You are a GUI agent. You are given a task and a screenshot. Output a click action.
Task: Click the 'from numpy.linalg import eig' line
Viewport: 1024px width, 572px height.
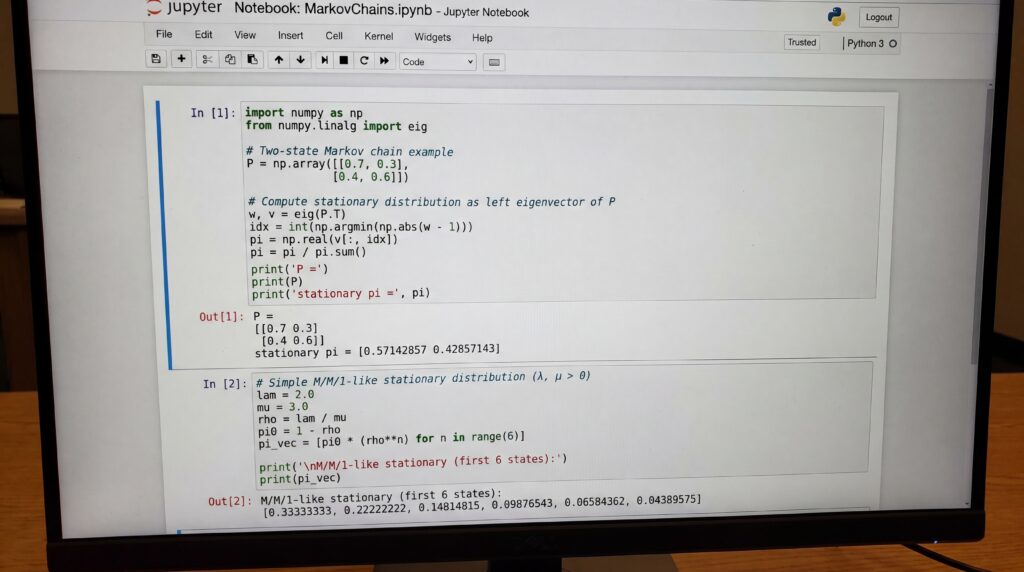click(336, 126)
